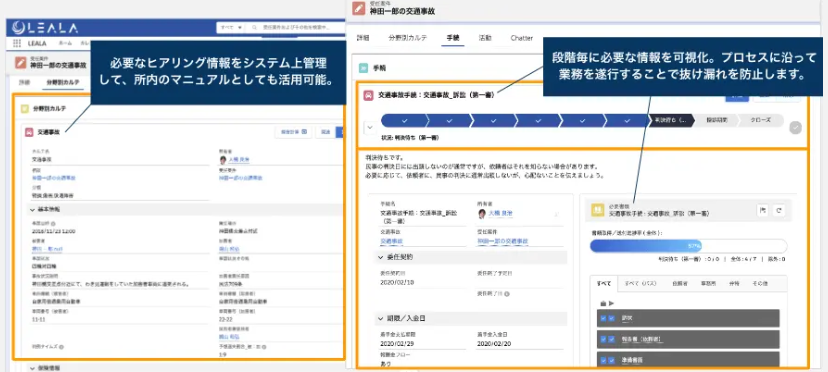
Task: Click the flag icon button in 必要書類 header
Action: click(763, 210)
